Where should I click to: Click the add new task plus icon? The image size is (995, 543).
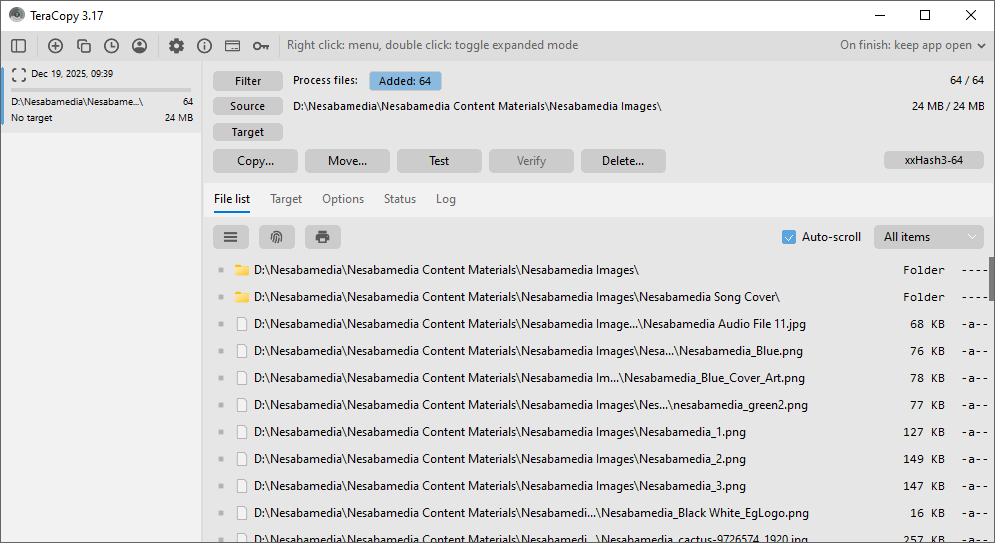point(55,45)
